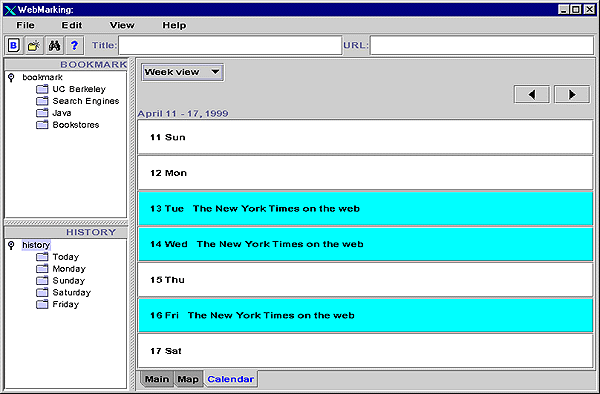600x394 pixels.
Task: Open the File menu
Action: click(x=25, y=25)
